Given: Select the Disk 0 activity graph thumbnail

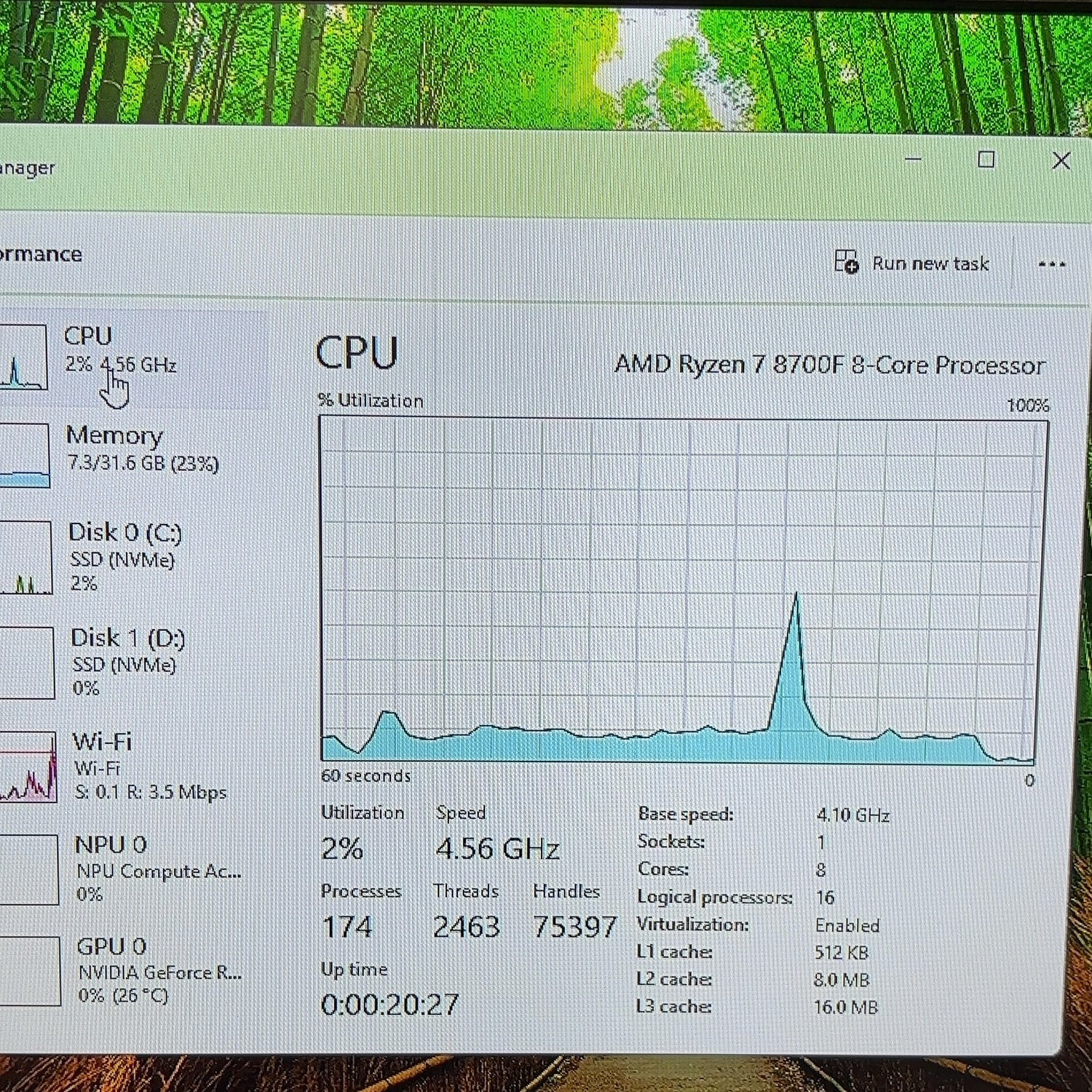Looking at the screenshot, I should (x=26, y=558).
